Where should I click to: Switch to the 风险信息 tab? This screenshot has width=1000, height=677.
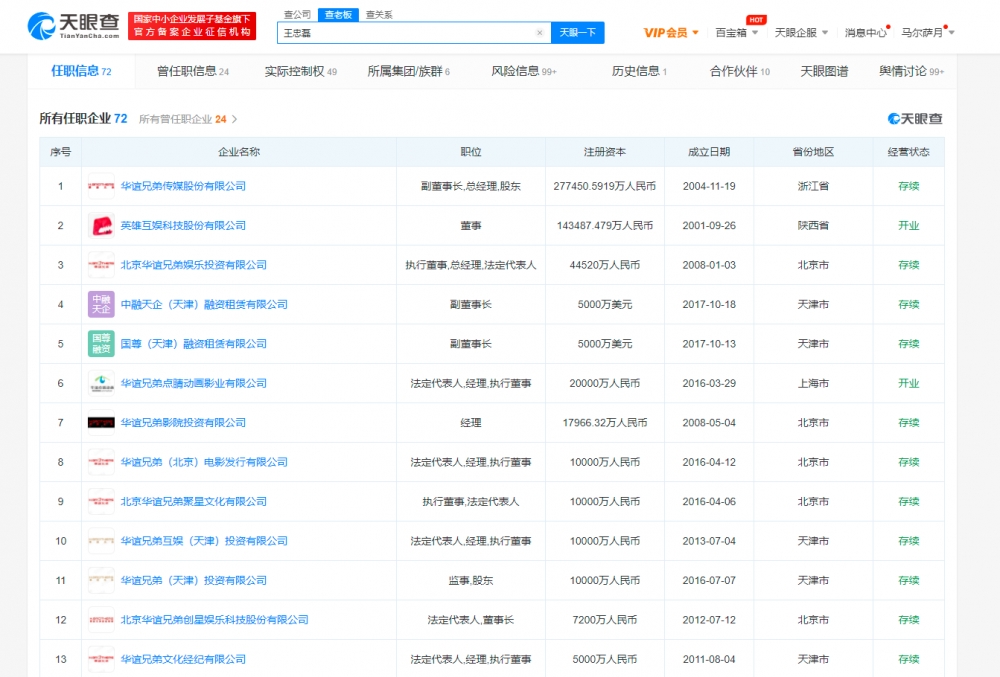click(x=523, y=72)
